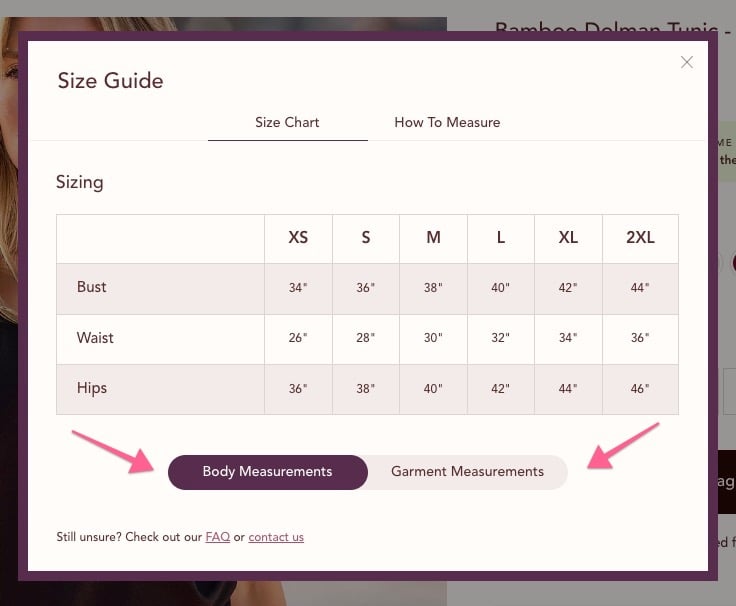Toggle to Body Measurements
Viewport: 736px width, 606px height.
(268, 472)
